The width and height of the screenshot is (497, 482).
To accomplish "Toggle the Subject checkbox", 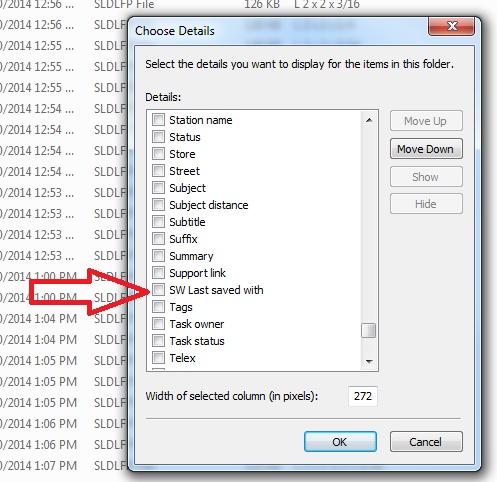I will tap(158, 187).
